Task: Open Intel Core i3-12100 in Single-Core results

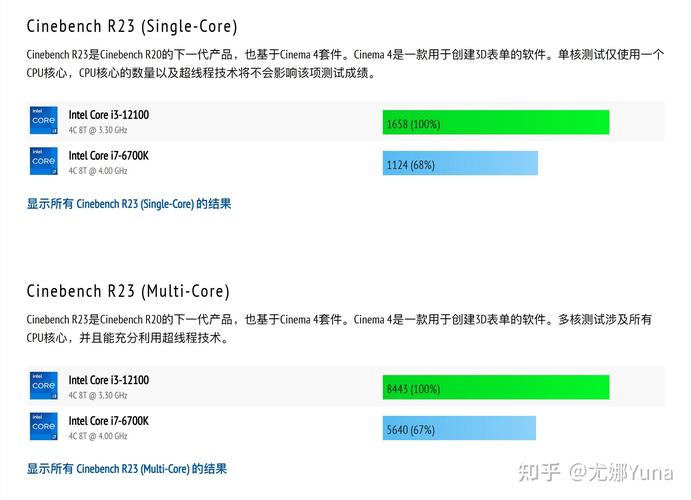Action: pyautogui.click(x=108, y=115)
